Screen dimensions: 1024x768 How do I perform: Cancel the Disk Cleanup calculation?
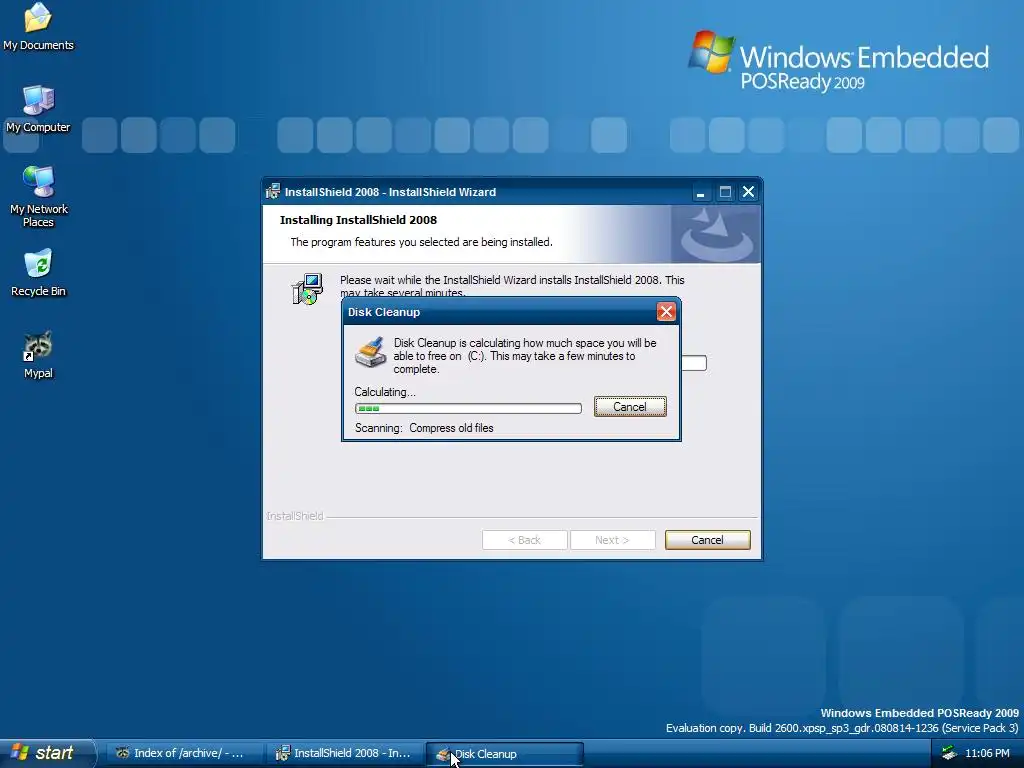[x=630, y=407]
